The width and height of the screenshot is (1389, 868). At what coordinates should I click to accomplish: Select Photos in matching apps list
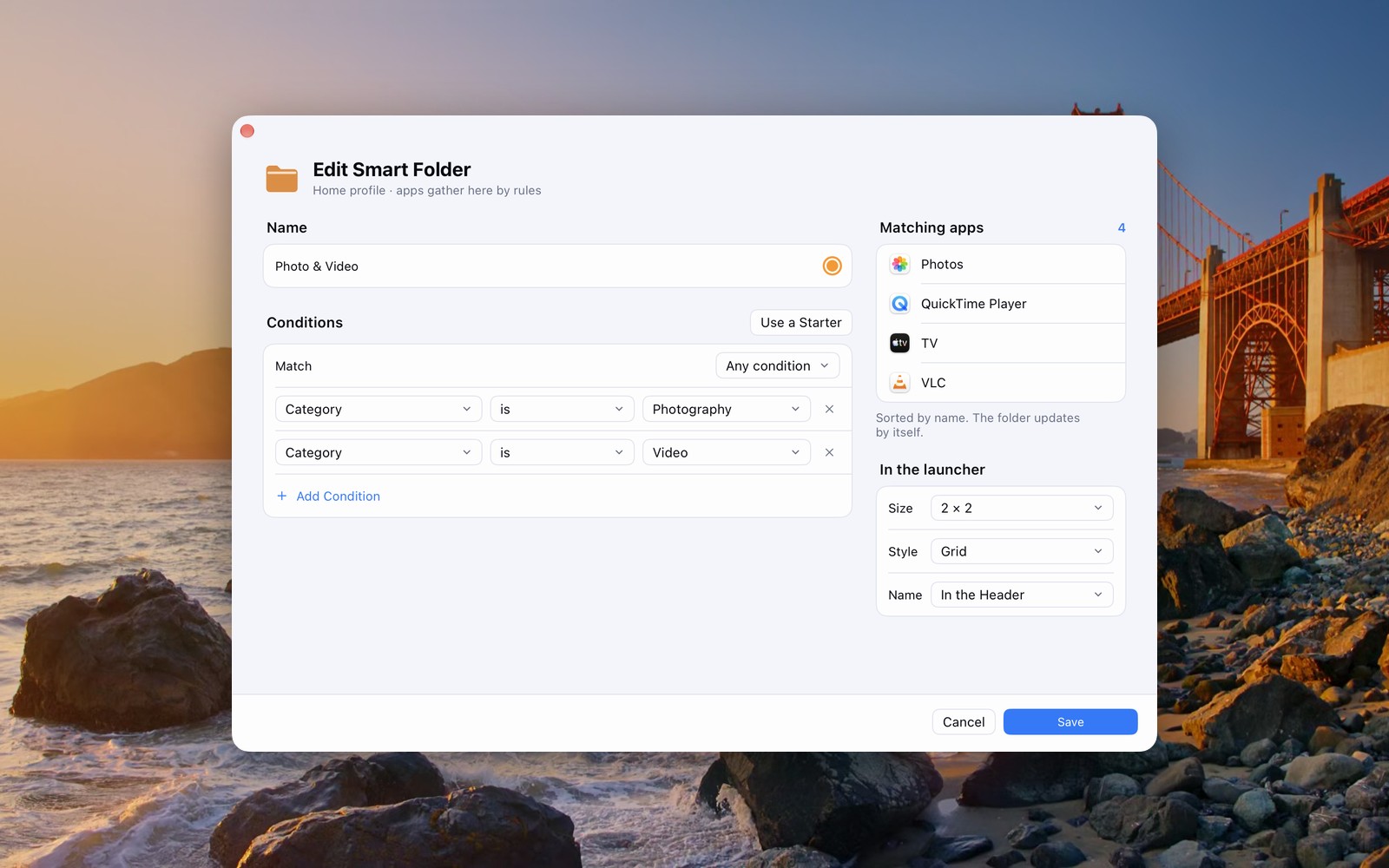[1001, 264]
